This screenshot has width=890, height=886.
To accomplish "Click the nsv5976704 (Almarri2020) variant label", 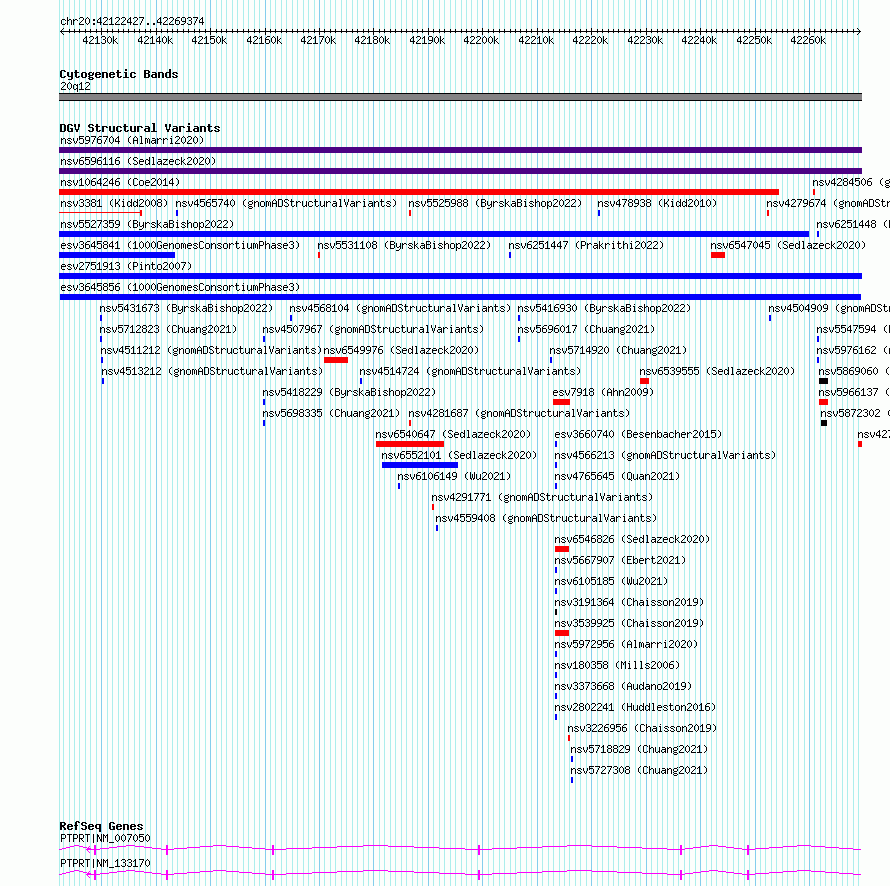I will point(132,140).
